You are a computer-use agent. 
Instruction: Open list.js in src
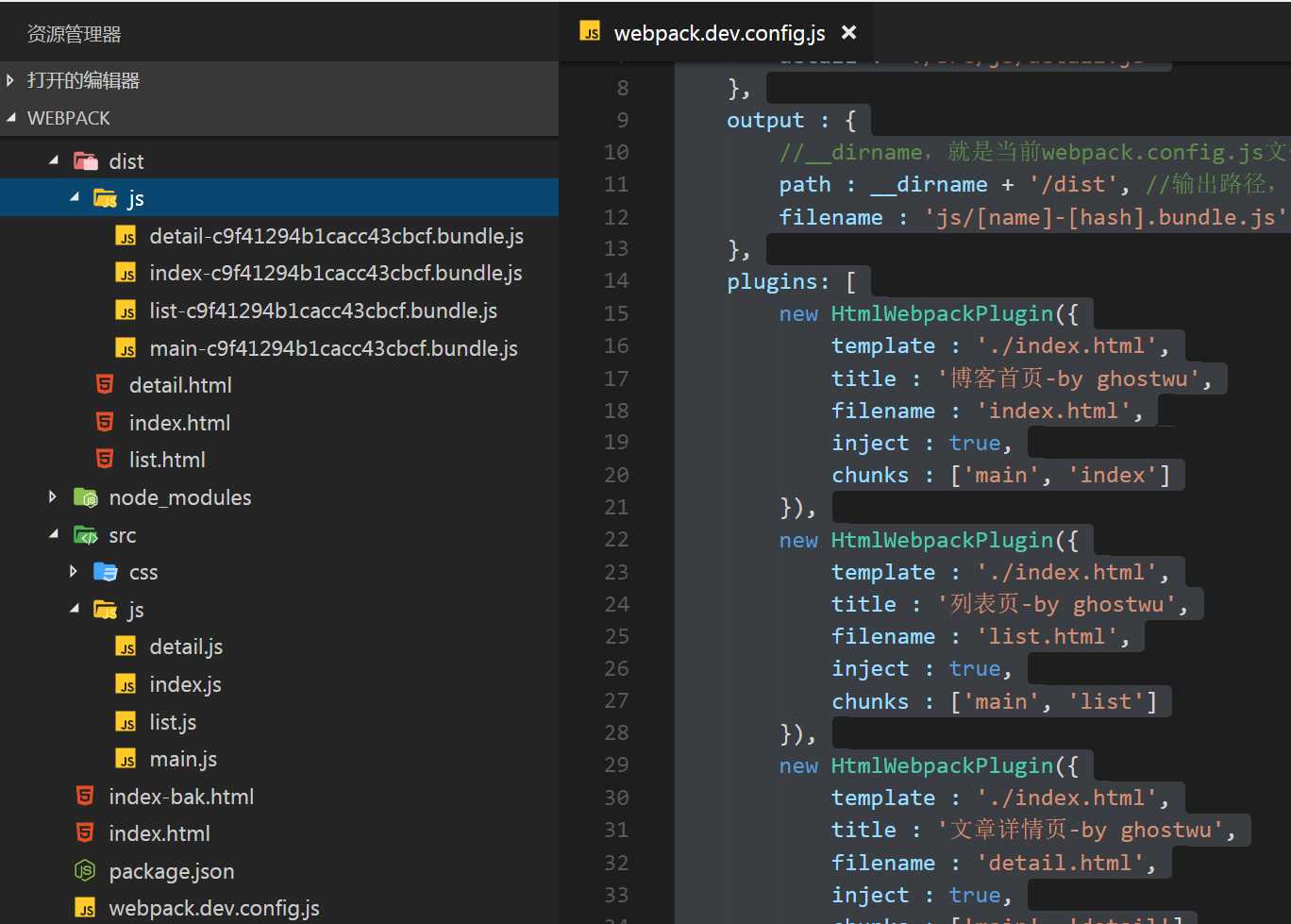coord(173,722)
